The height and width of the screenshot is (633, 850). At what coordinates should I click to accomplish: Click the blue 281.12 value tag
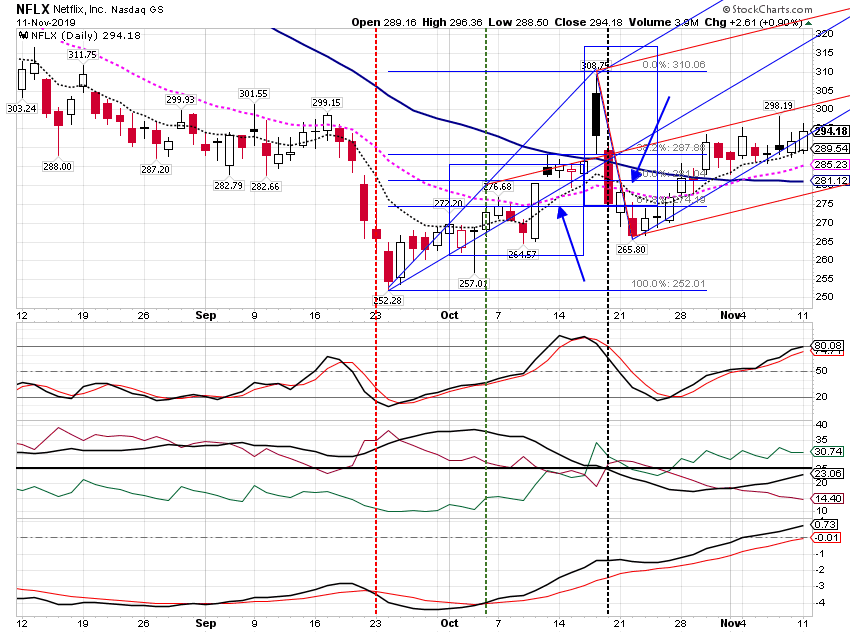click(x=831, y=180)
